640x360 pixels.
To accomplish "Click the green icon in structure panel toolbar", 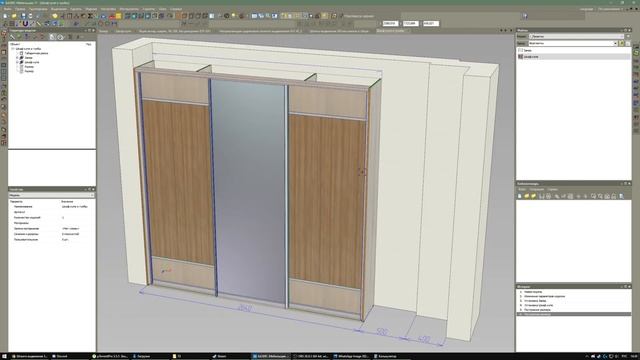I will [19, 37].
